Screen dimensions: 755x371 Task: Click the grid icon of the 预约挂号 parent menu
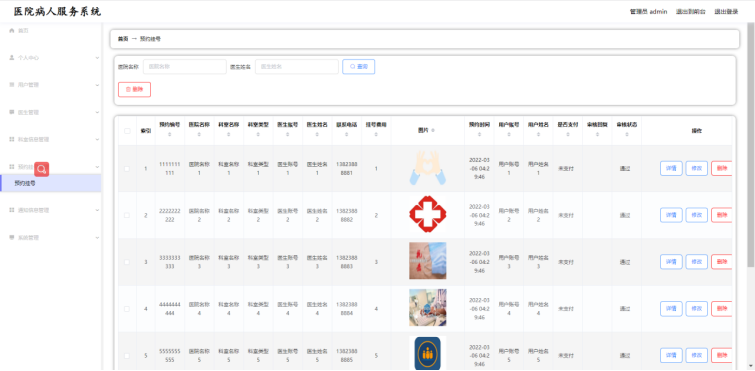12,166
